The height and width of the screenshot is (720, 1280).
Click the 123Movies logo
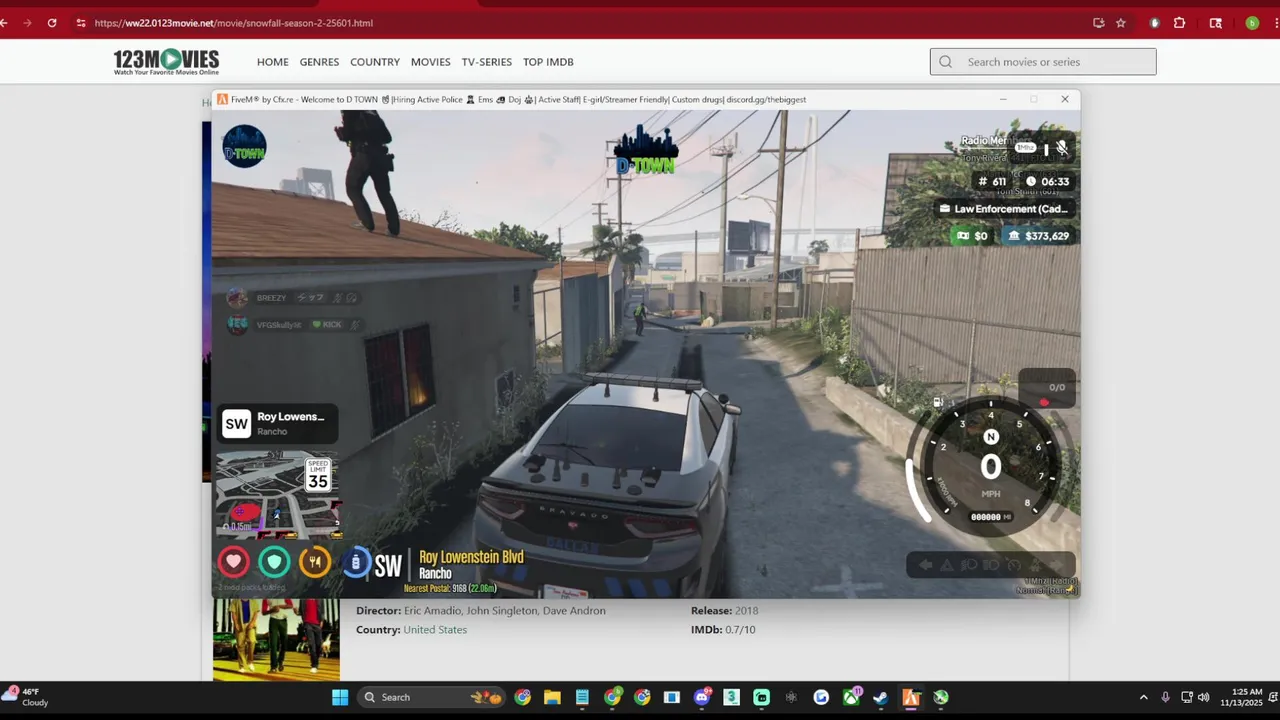point(166,62)
